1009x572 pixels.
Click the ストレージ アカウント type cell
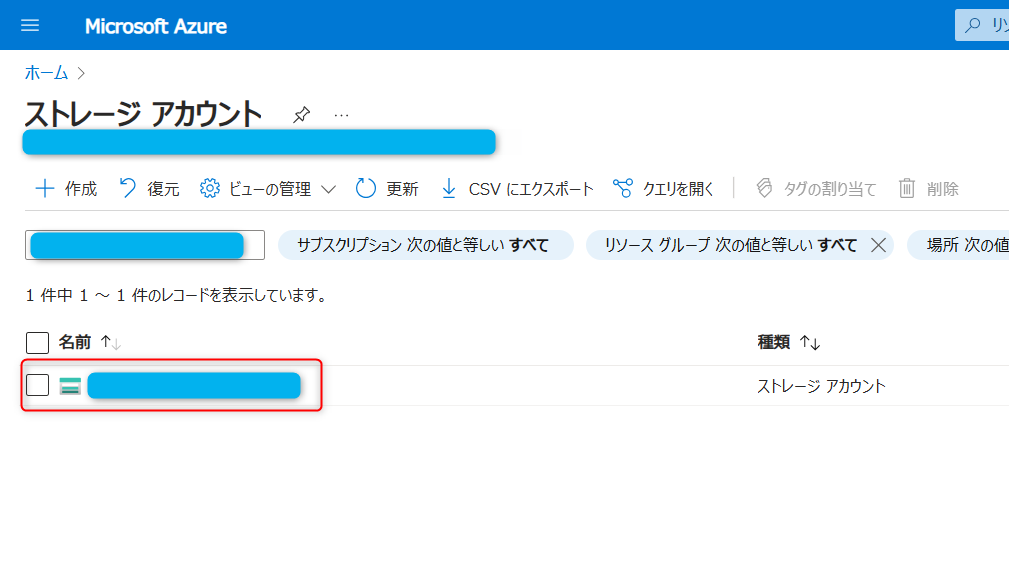pyautogui.click(x=821, y=386)
